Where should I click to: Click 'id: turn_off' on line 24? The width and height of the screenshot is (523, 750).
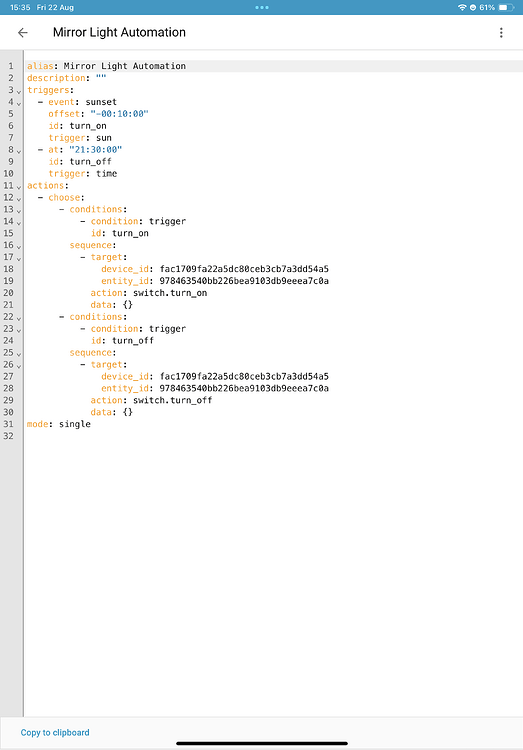(122, 341)
